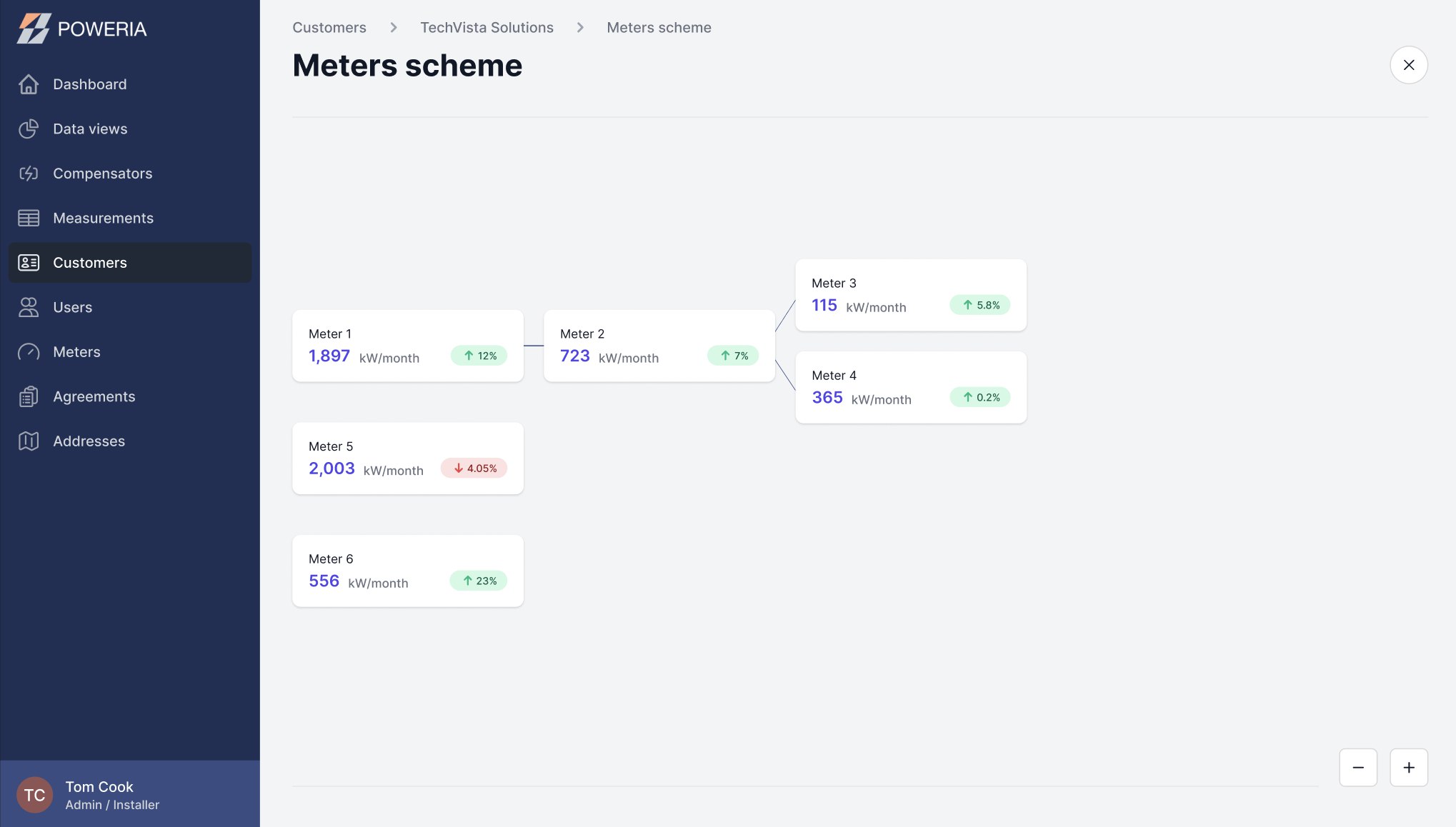1456x827 pixels.
Task: Click the Users people icon
Action: pos(29,308)
